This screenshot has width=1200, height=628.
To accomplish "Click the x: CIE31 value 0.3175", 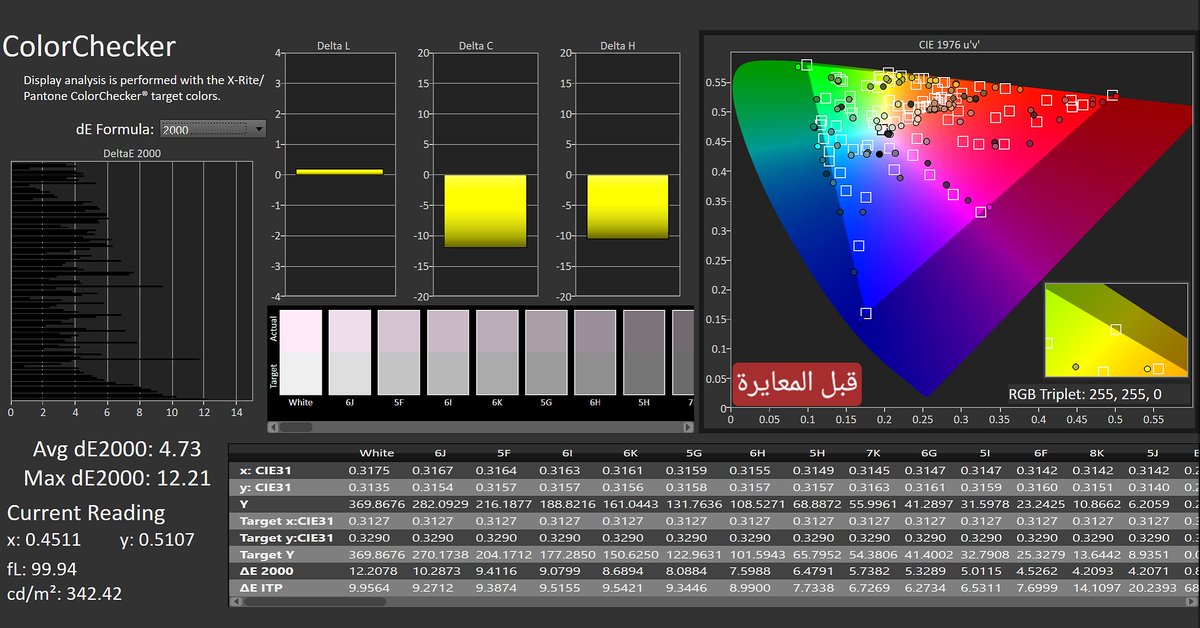I will (370, 469).
